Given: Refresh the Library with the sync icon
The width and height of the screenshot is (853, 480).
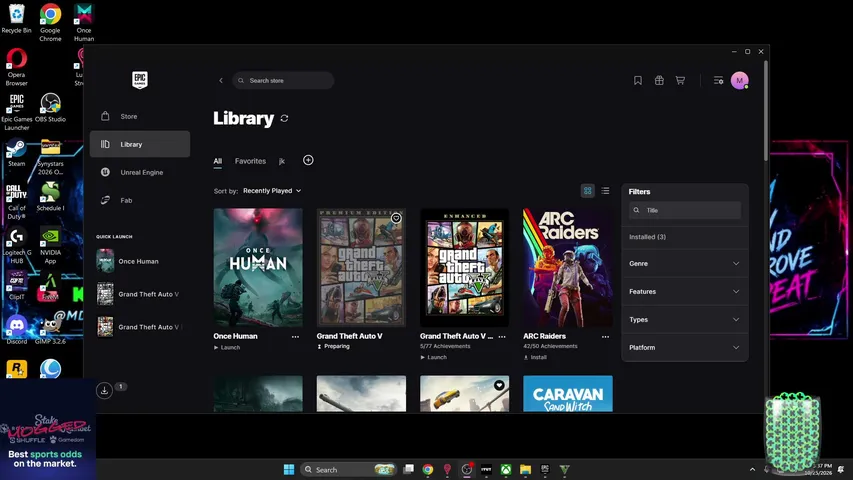Looking at the screenshot, I should pyautogui.click(x=284, y=119).
